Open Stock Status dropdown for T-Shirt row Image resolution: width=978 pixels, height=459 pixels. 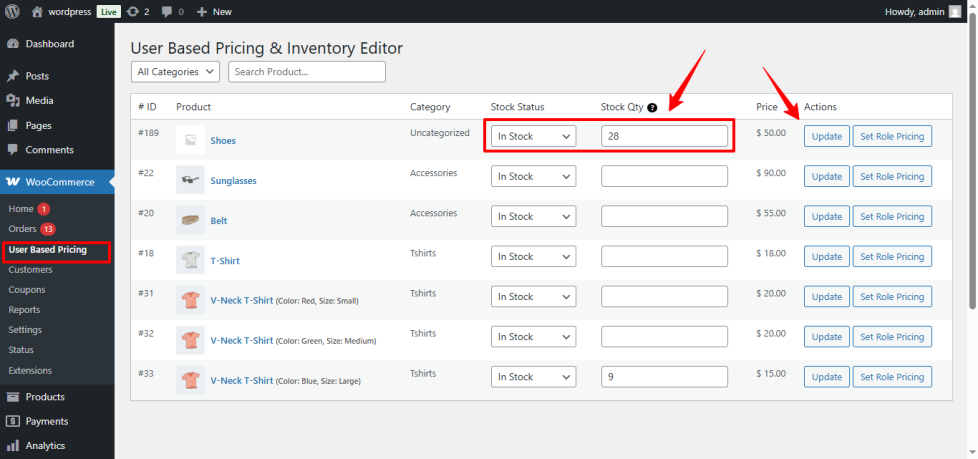tap(533, 257)
